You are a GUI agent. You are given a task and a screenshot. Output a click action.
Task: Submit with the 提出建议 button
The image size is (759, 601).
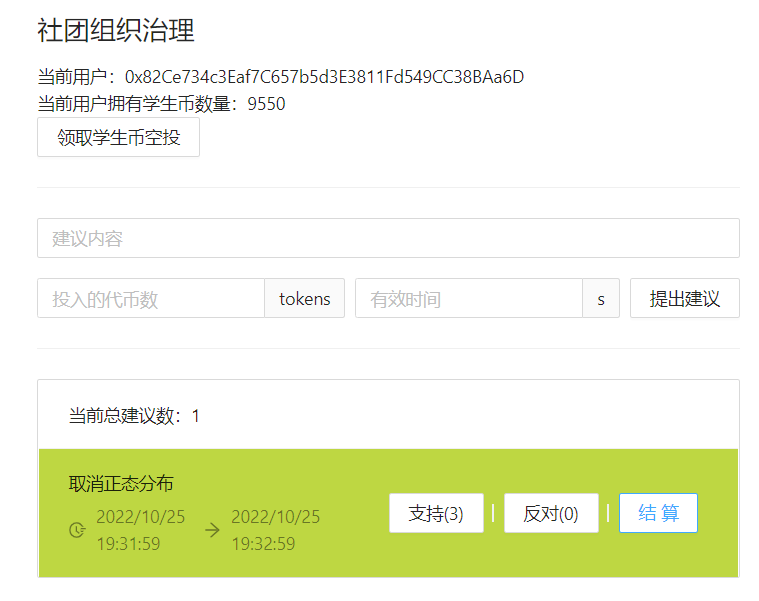point(684,298)
